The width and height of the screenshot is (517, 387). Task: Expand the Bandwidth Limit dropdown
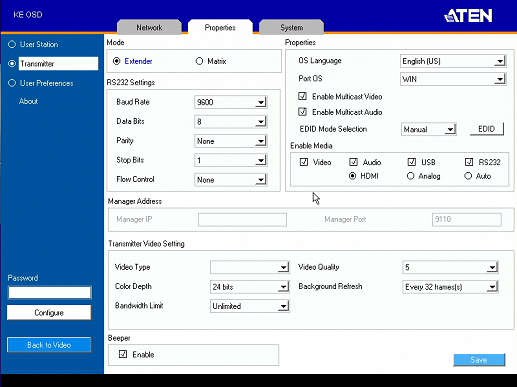coord(250,306)
